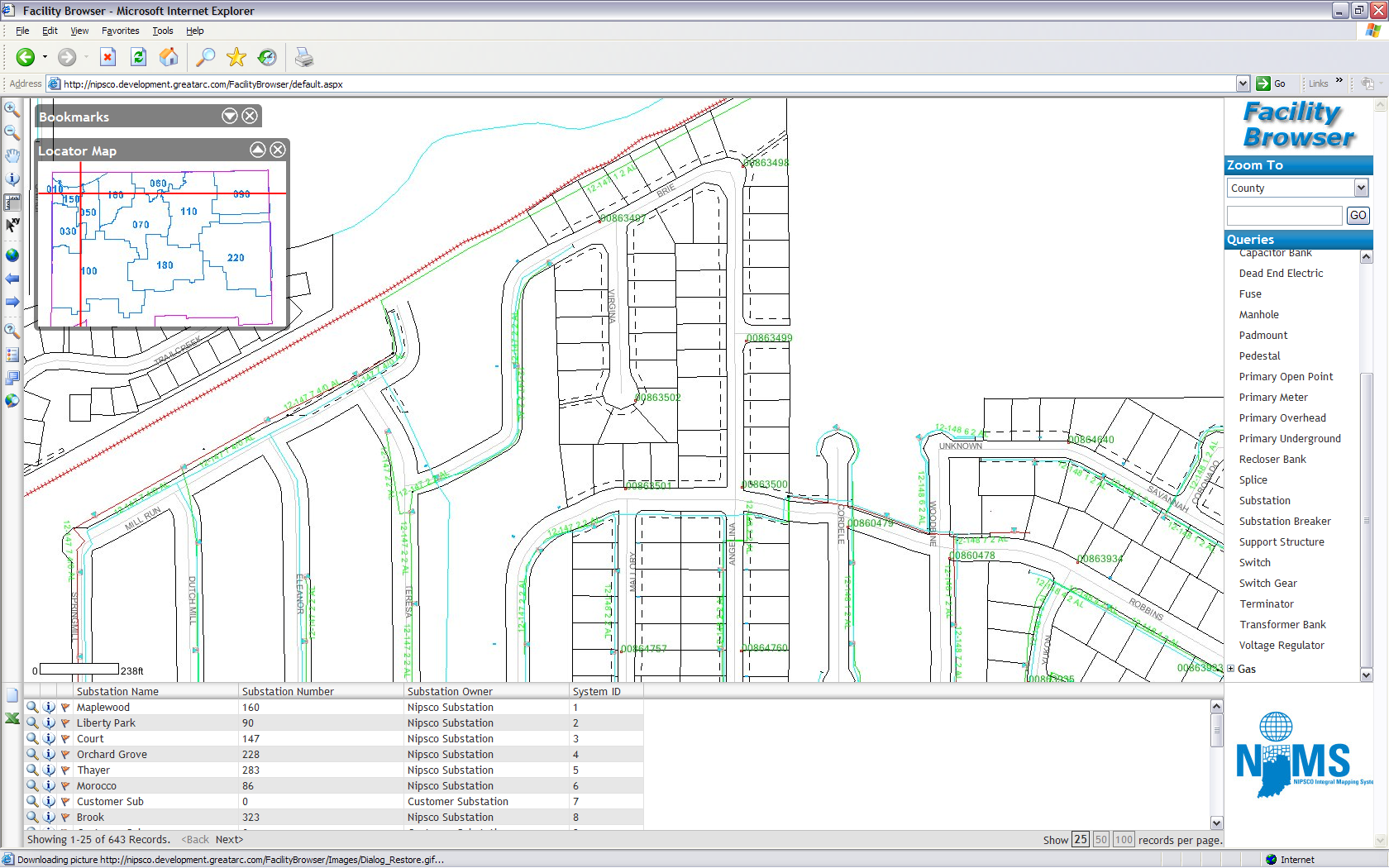Image resolution: width=1389 pixels, height=868 pixels.
Task: Select the XY coordinate pointer tool
Action: [12, 225]
